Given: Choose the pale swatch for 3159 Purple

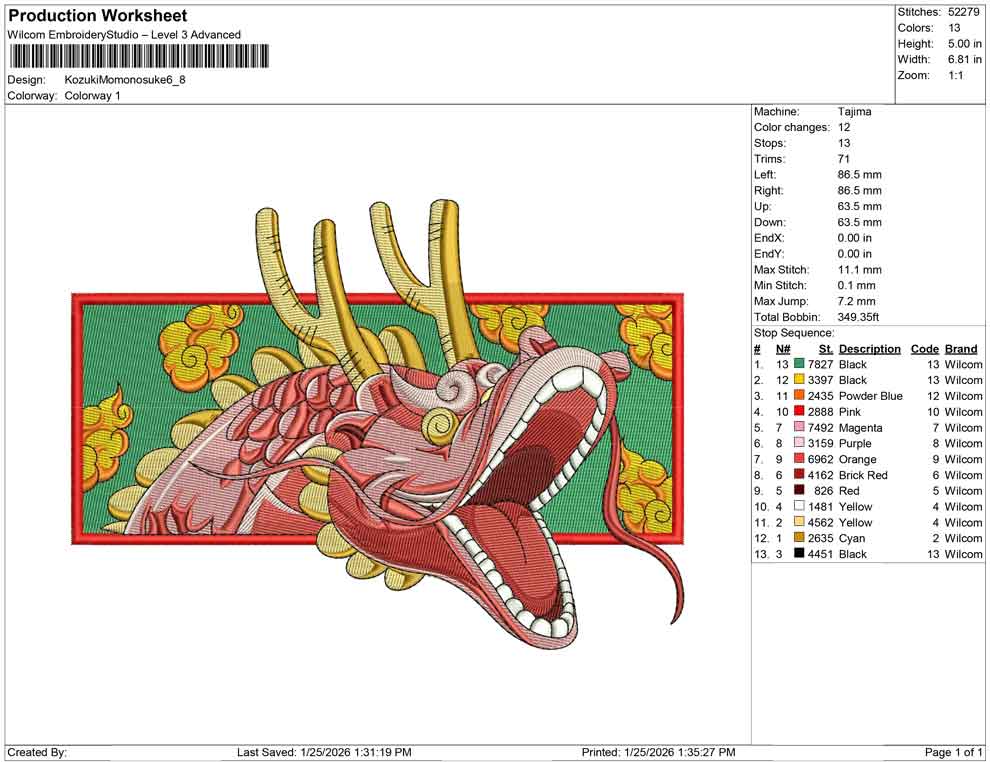Looking at the screenshot, I should [x=799, y=443].
